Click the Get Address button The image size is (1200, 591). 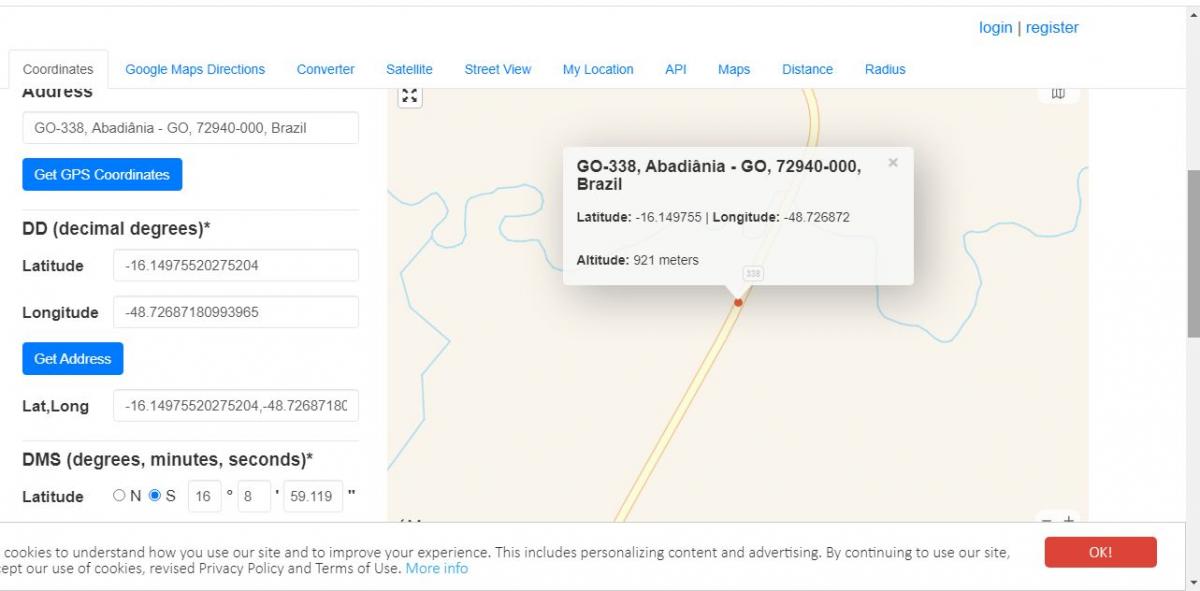73,358
